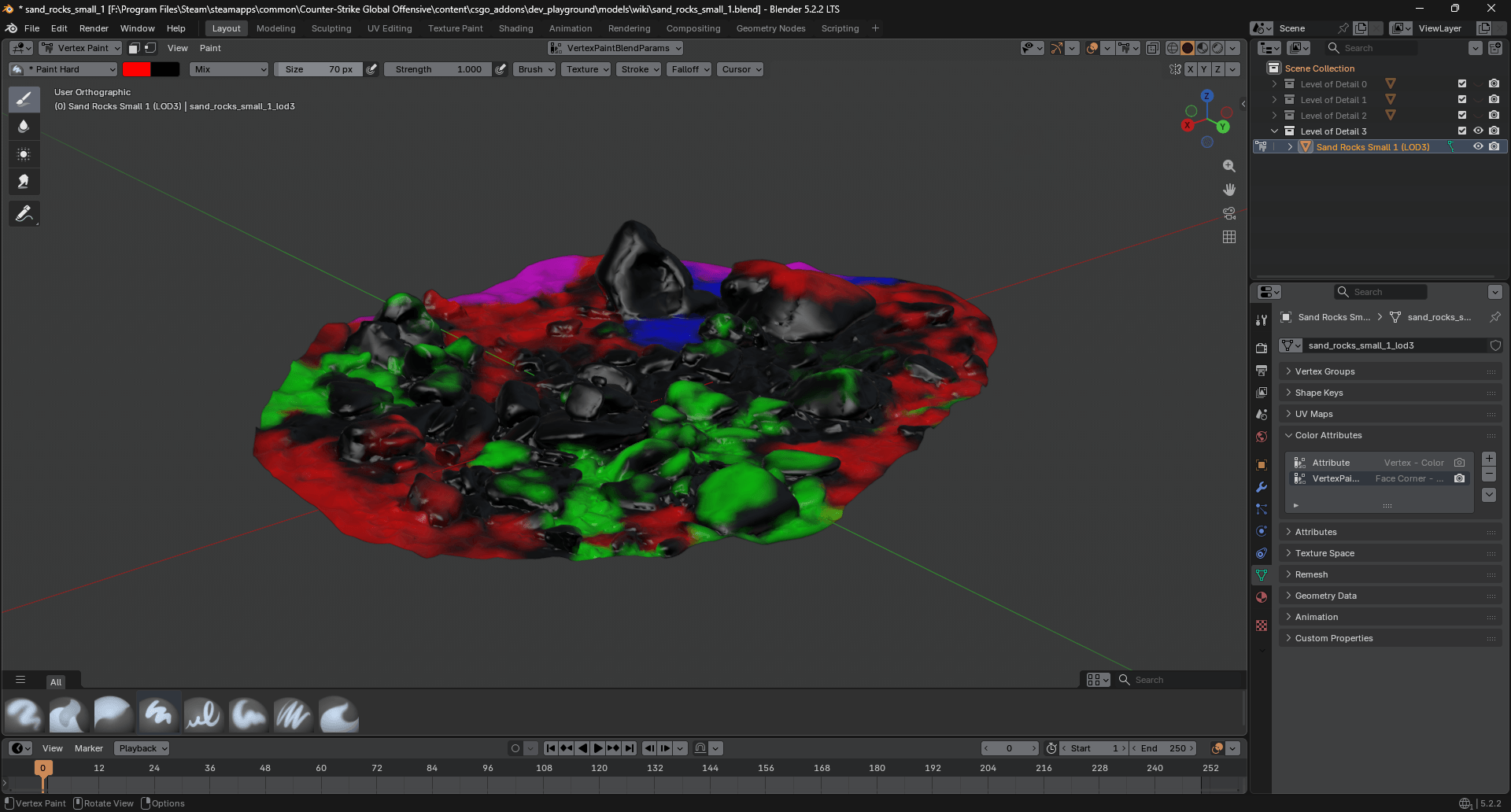The height and width of the screenshot is (812, 1511).
Task: Select the Draw brush tool
Action: point(24,99)
